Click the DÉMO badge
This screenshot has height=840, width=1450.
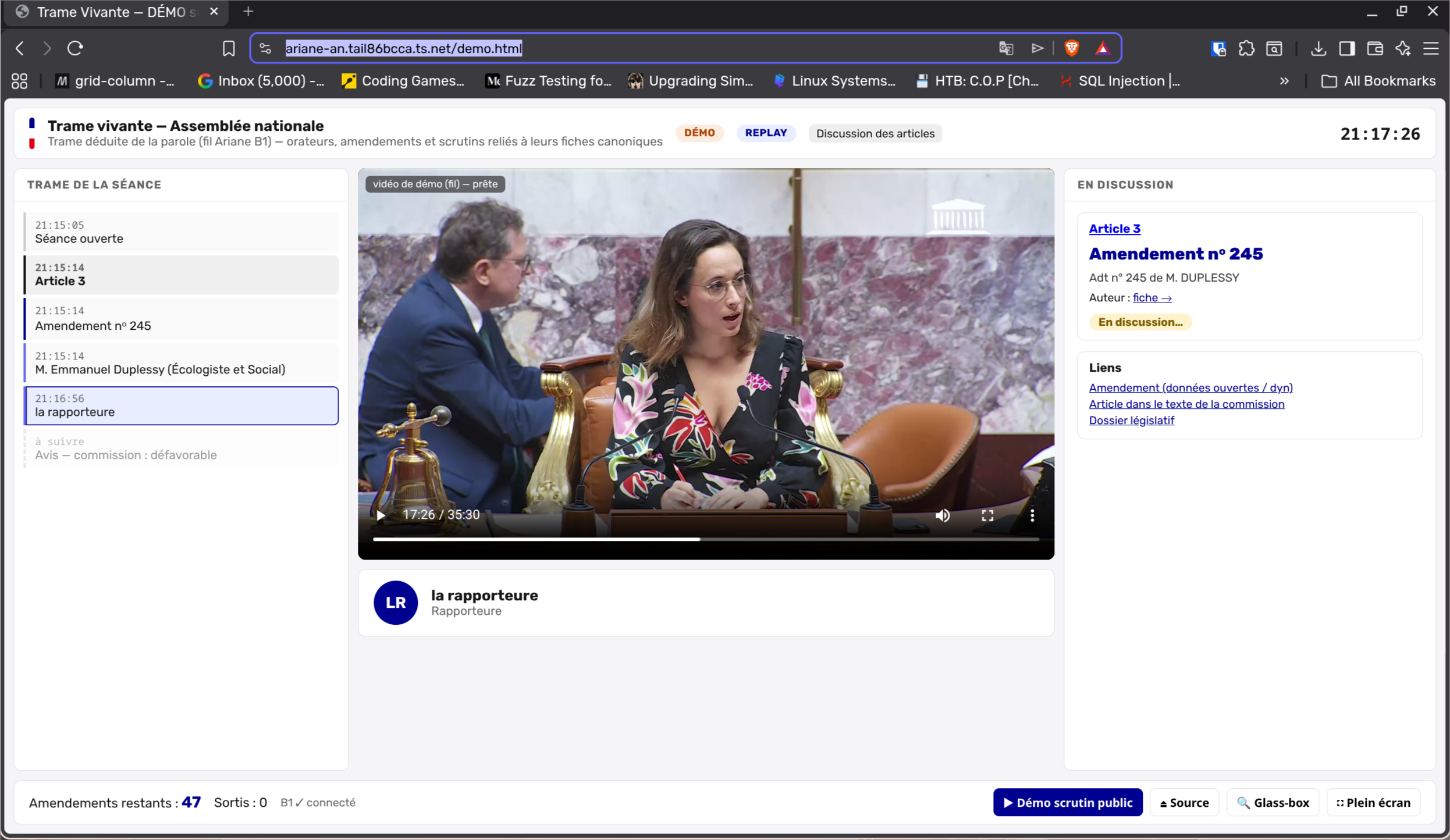(x=699, y=133)
